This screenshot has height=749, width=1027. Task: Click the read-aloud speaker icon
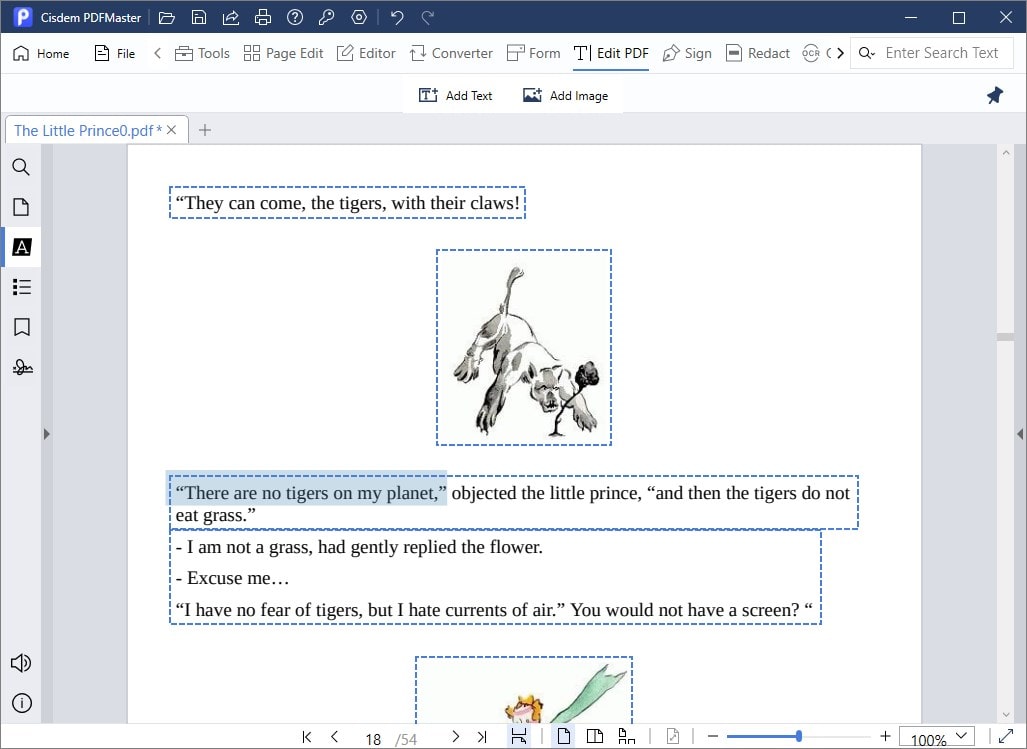coord(21,663)
